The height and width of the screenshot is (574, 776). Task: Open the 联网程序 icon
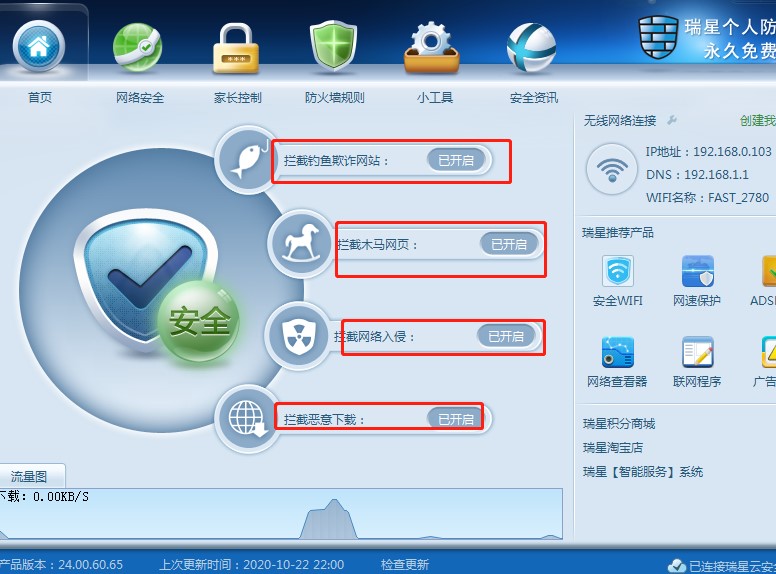697,352
